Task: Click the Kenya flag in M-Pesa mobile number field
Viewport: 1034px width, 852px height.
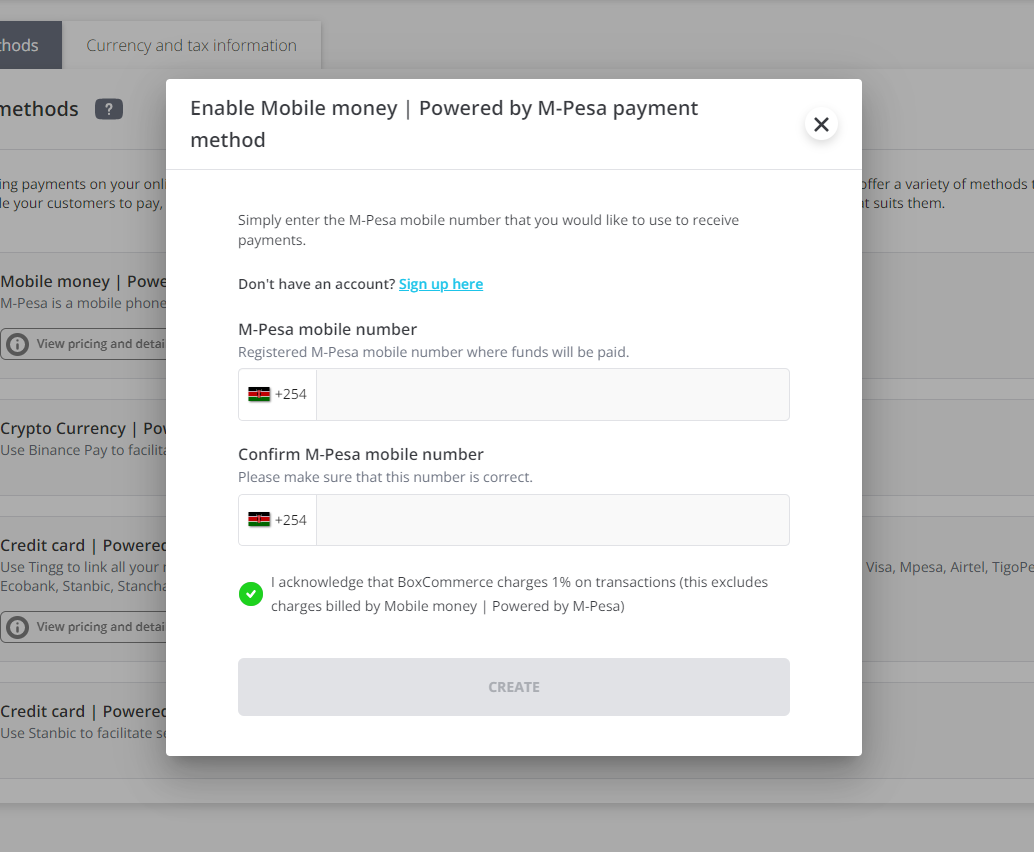Action: pos(259,394)
